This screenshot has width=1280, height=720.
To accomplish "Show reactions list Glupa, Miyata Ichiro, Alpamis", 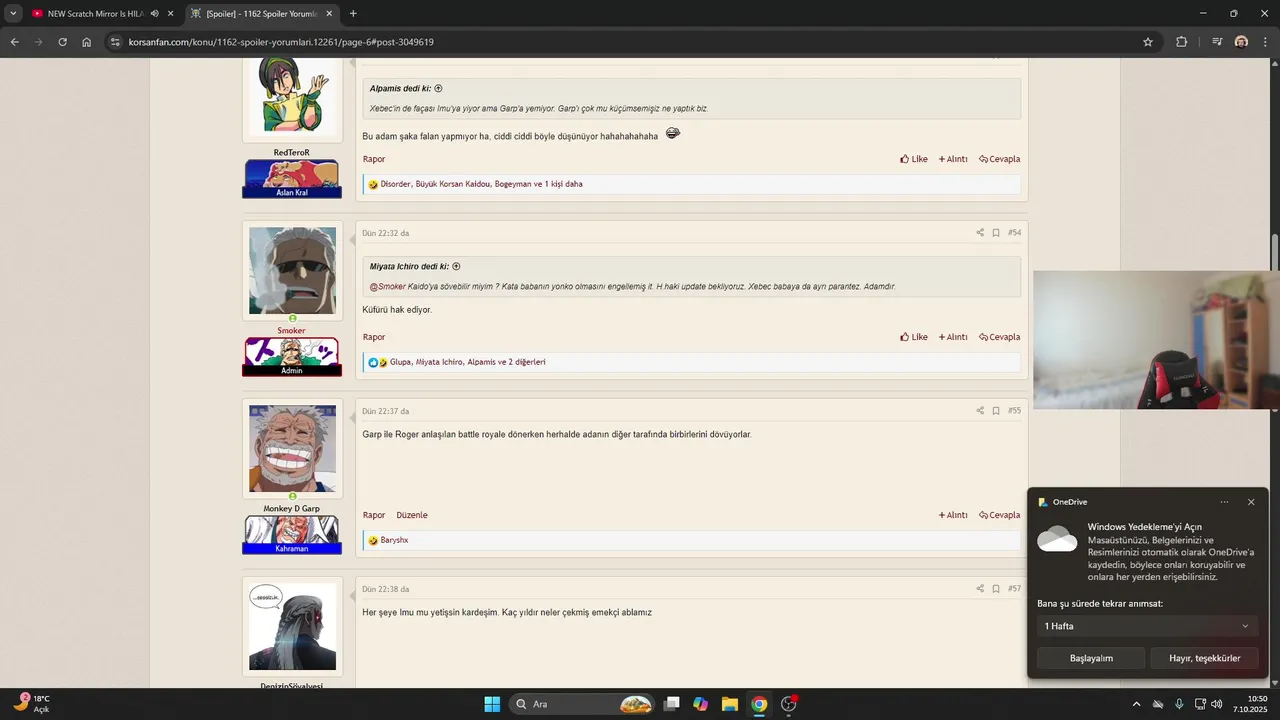I will click(468, 362).
